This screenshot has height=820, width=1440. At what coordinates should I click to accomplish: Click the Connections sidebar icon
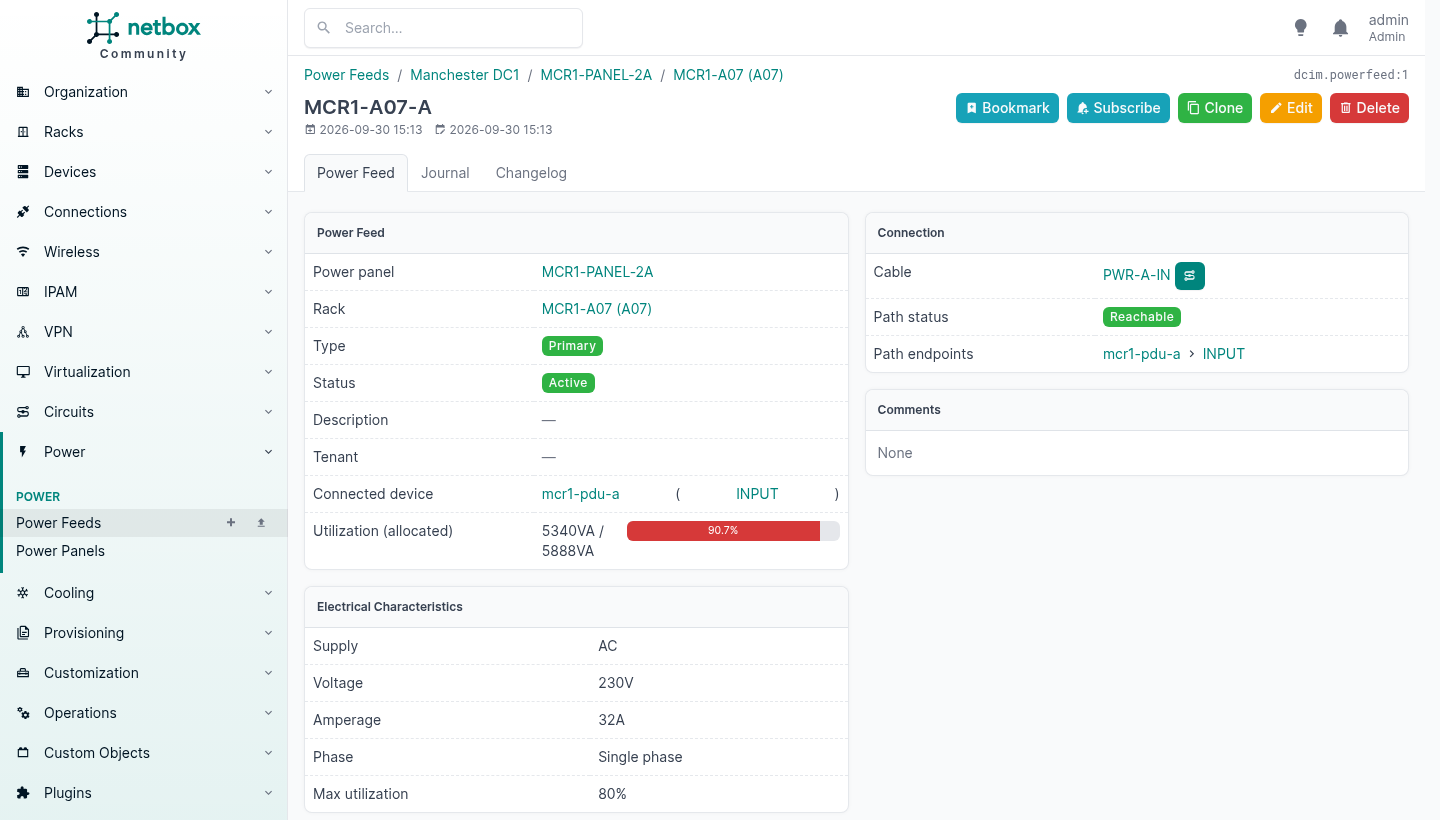(23, 212)
